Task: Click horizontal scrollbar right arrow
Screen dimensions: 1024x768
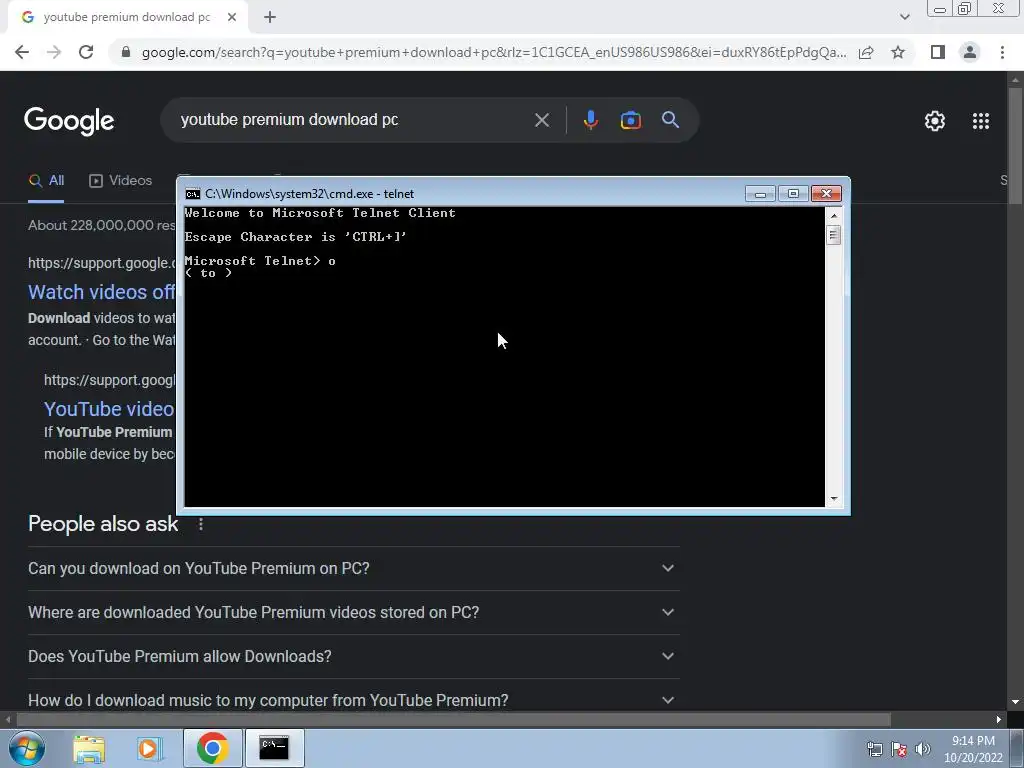Action: pyautogui.click(x=999, y=719)
